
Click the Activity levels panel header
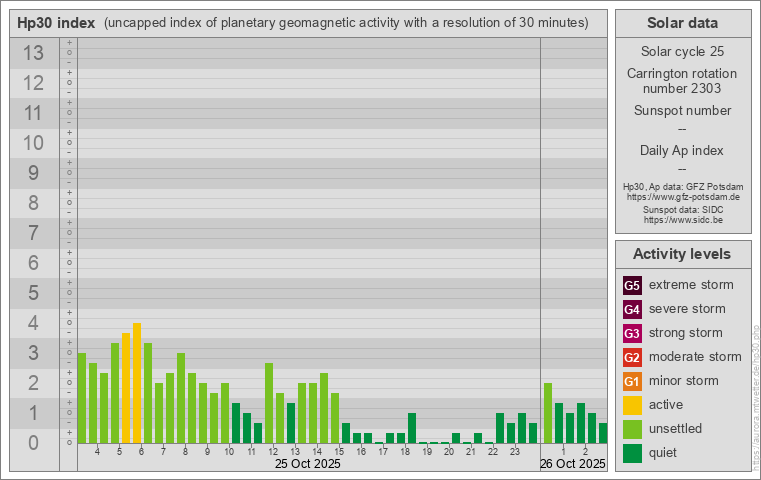683,254
